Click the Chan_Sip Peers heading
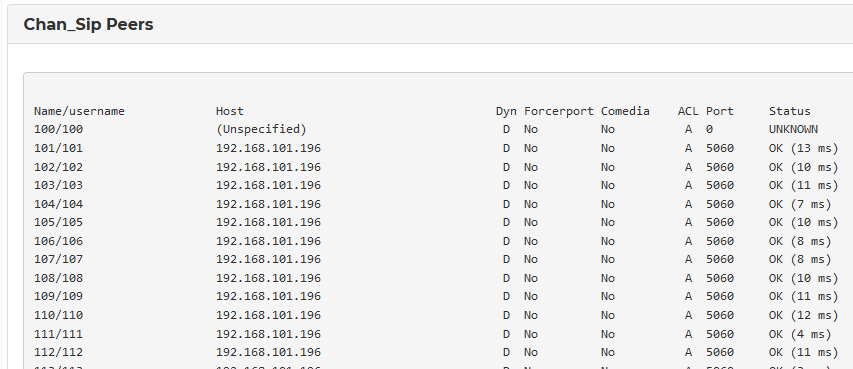Viewport: 853px width, 369px height. point(88,24)
